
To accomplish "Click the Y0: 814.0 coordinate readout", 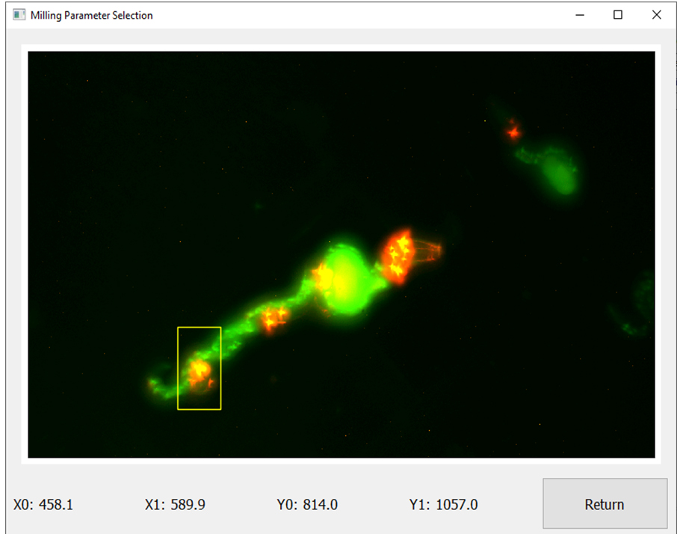I will [x=307, y=505].
